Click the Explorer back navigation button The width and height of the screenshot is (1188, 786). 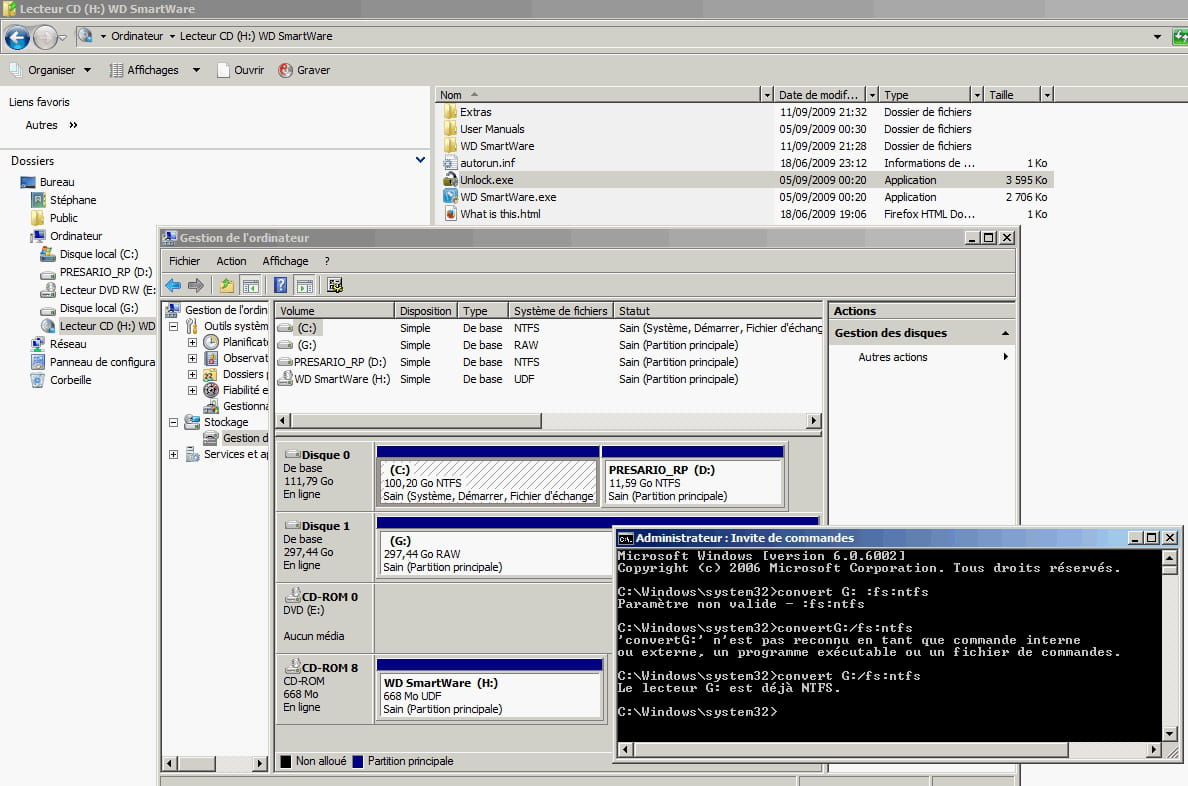click(17, 38)
